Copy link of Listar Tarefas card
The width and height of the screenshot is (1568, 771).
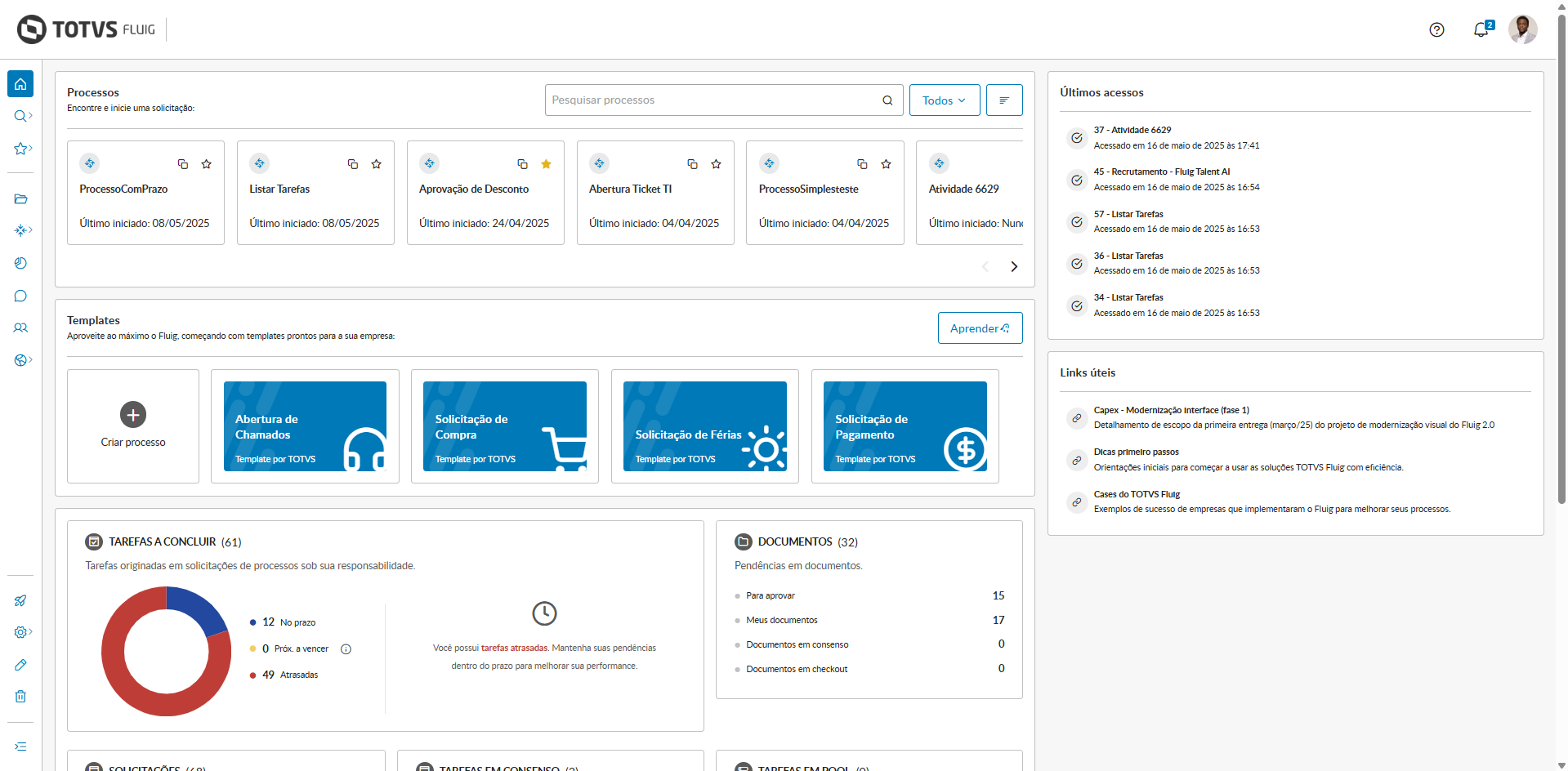(353, 164)
